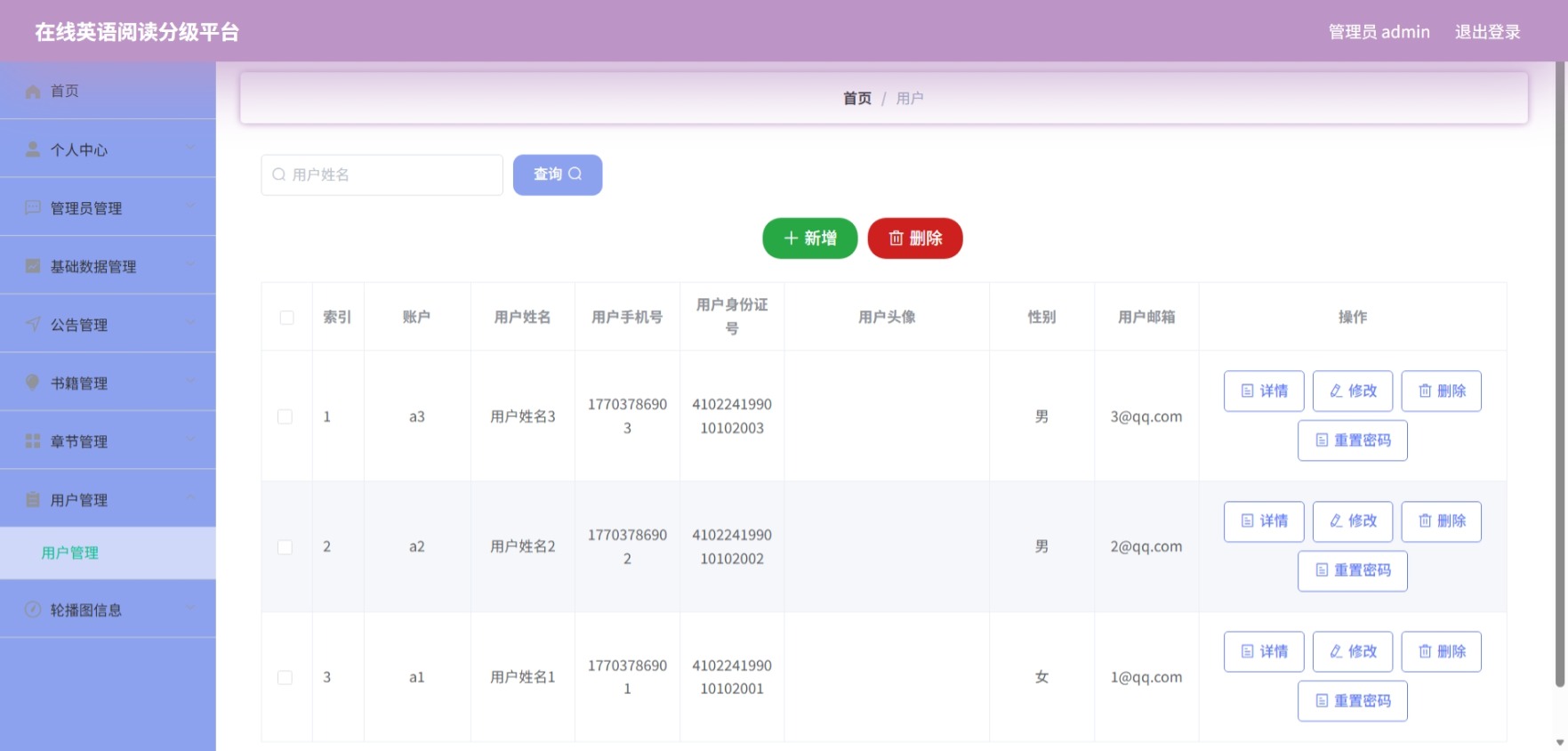The image size is (1568, 751).
Task: Expand the 管理员管理 menu arrow
Action: coord(190,206)
